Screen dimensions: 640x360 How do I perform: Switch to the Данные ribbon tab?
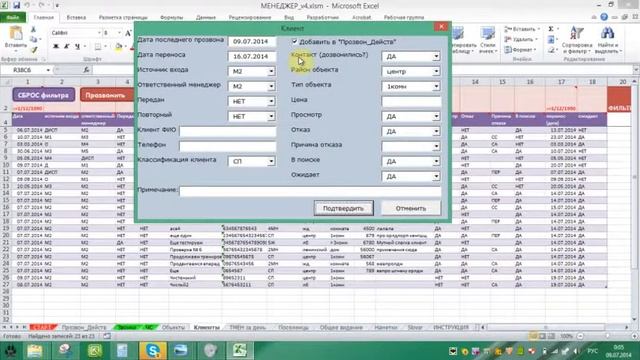click(205, 18)
